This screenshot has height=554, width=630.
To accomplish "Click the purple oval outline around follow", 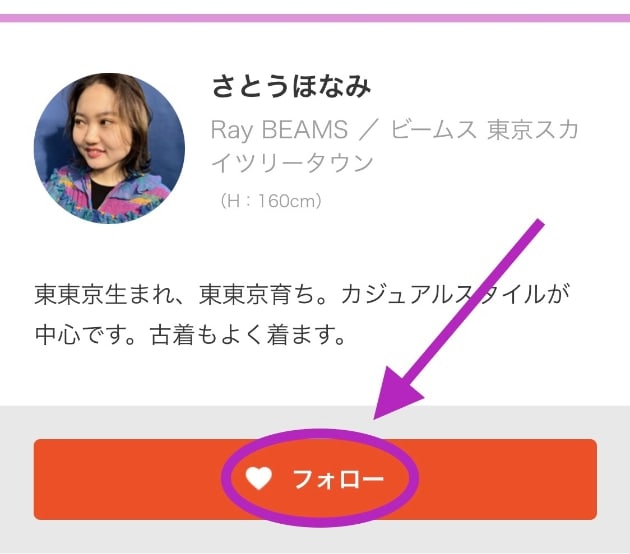I will point(320,478).
